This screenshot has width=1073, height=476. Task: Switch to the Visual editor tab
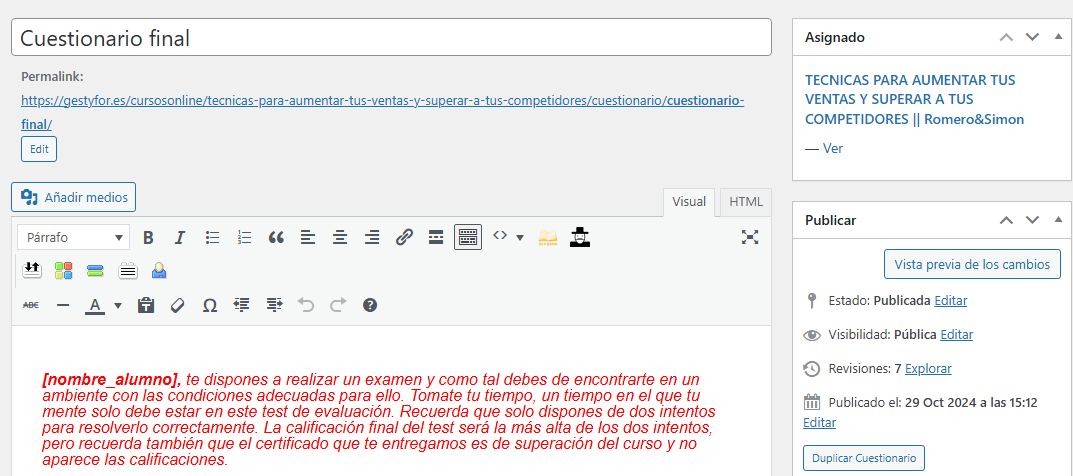(689, 202)
